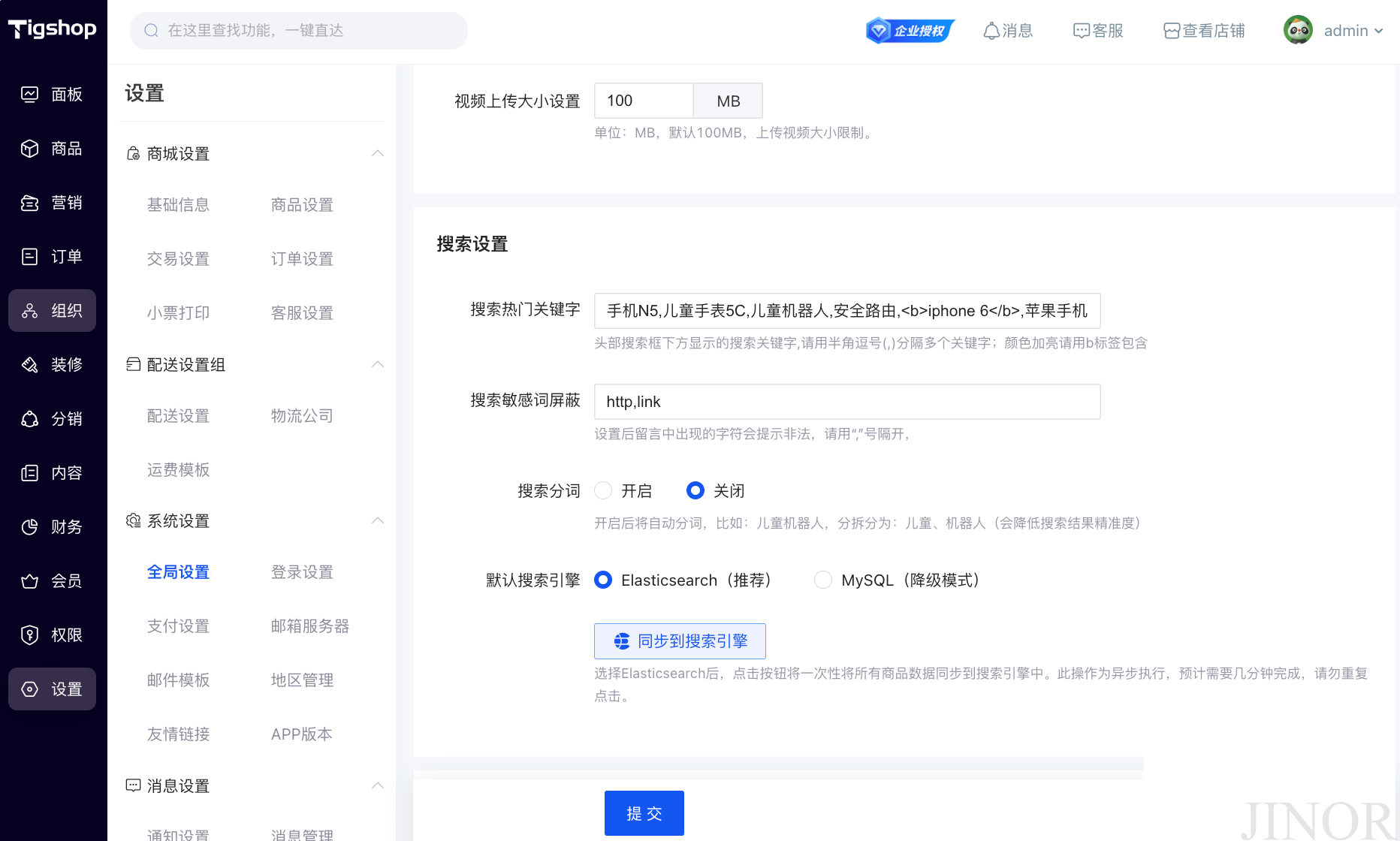Open the 面板 dashboard icon
This screenshot has height=841, width=1400.
pyautogui.click(x=29, y=94)
